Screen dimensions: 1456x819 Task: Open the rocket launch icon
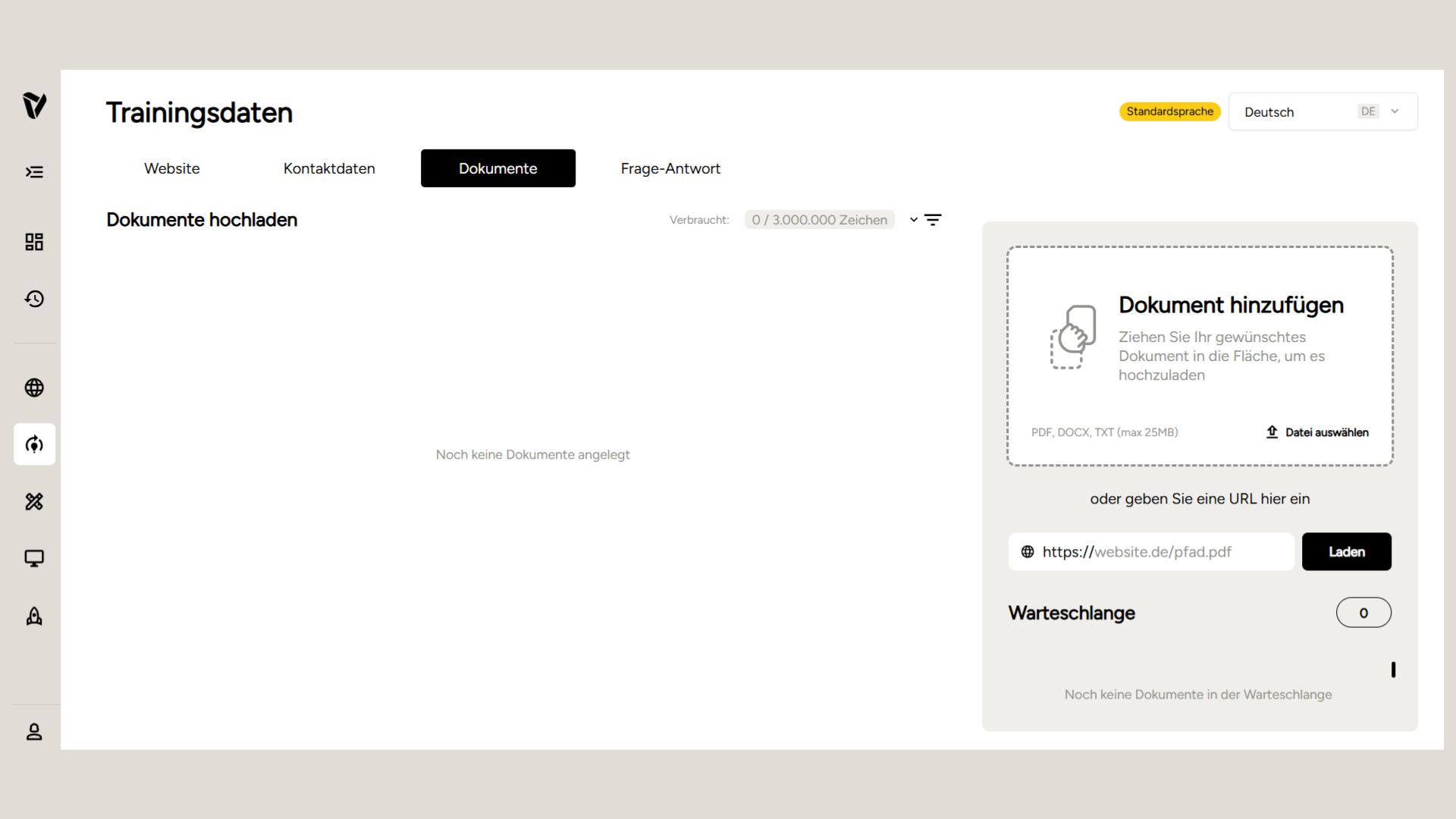pos(34,616)
